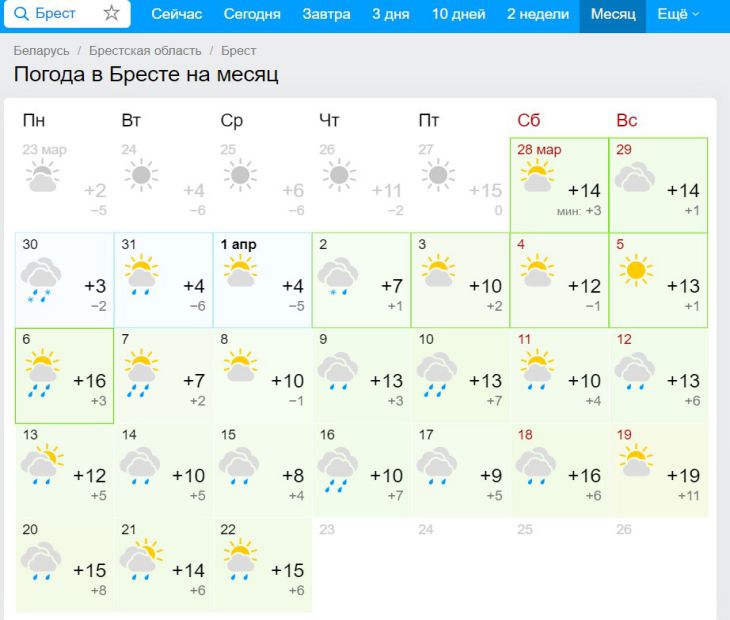Viewport: 730px width, 620px height.
Task: Click the cloudy icon for March 29
Action: click(634, 179)
